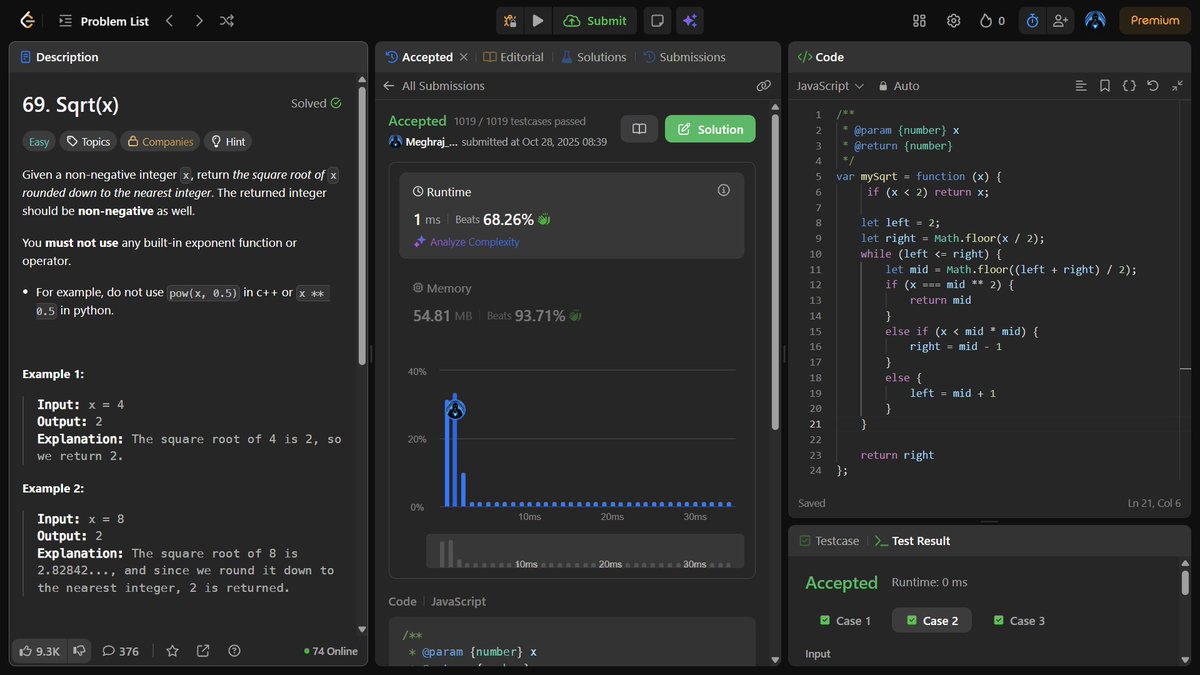Switch to the Submissions tab
Viewport: 1200px width, 675px height.
[x=685, y=57]
